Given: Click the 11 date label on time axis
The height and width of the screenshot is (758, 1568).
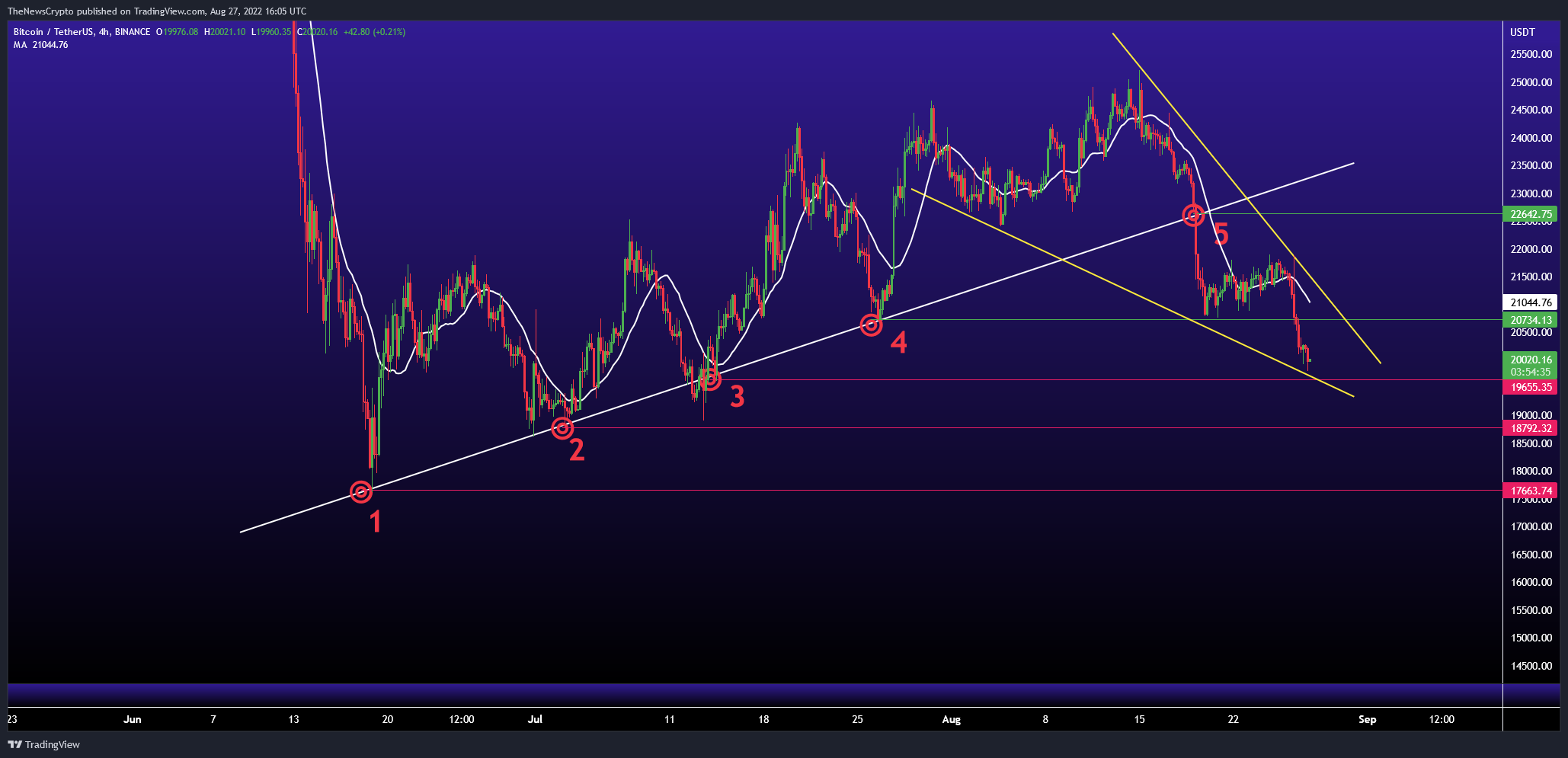Looking at the screenshot, I should (x=670, y=719).
